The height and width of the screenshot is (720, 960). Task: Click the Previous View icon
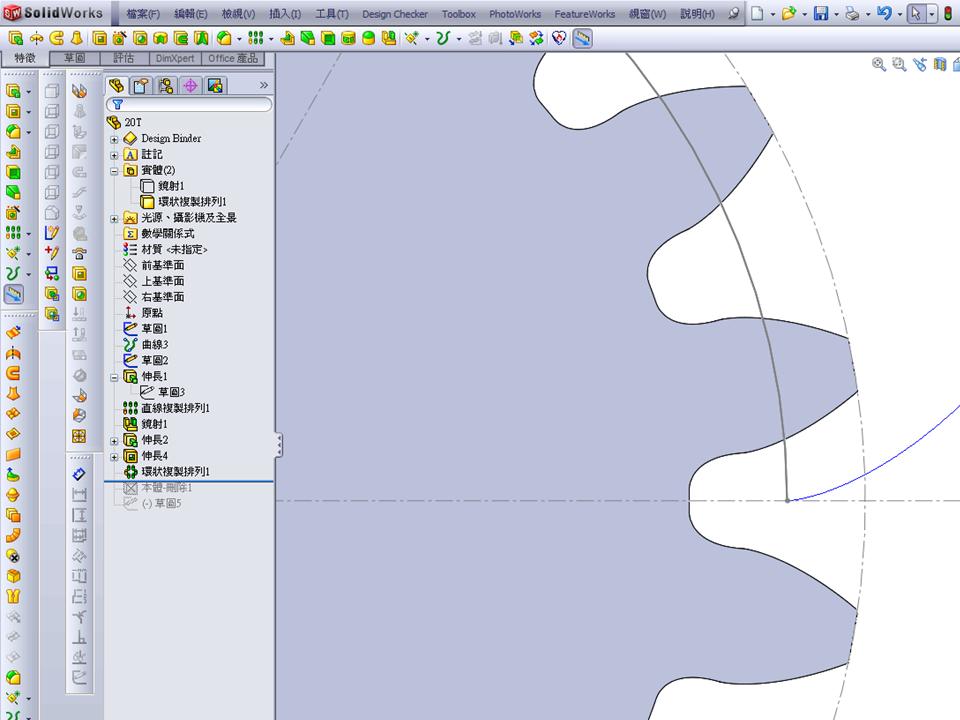pyautogui.click(x=920, y=64)
